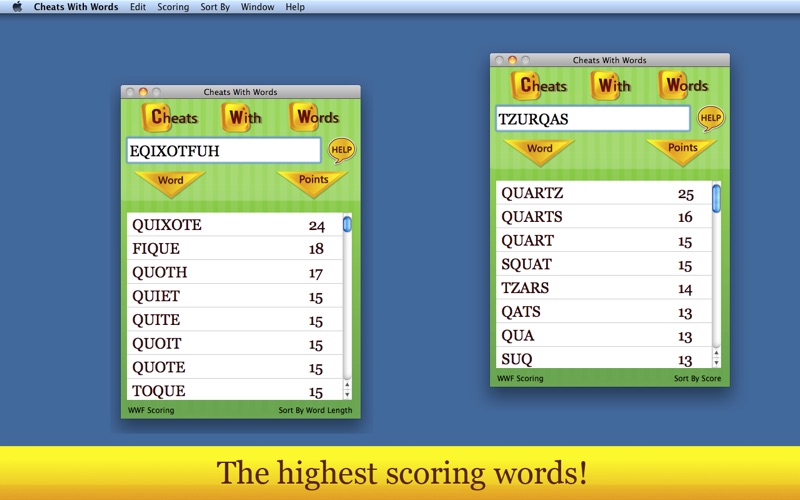Click Points arrow in EQIXOTFUH window
The height and width of the screenshot is (500, 800).
click(x=313, y=183)
